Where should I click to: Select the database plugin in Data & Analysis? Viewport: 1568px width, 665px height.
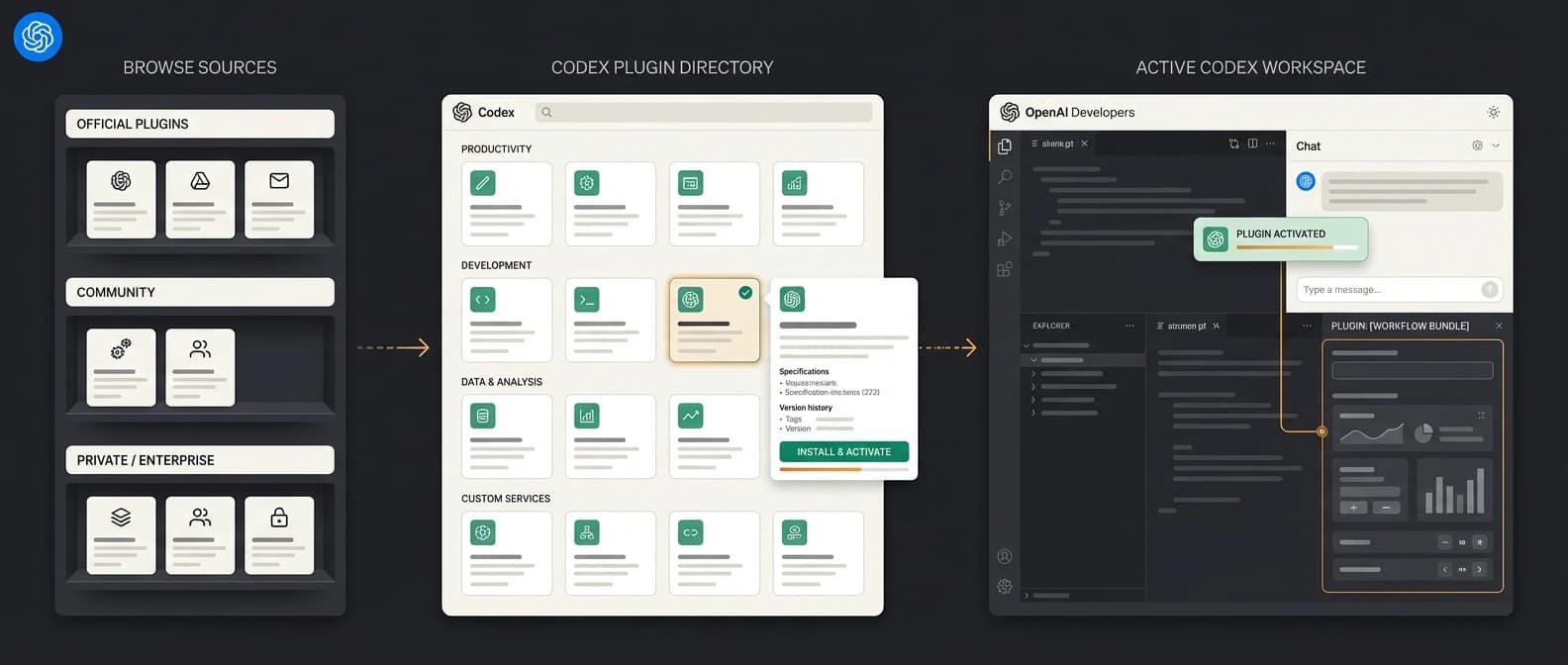point(507,436)
